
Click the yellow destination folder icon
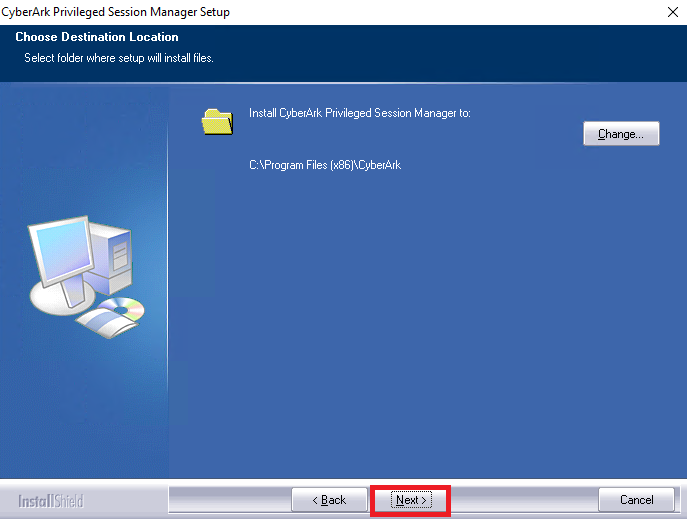pyautogui.click(x=217, y=122)
